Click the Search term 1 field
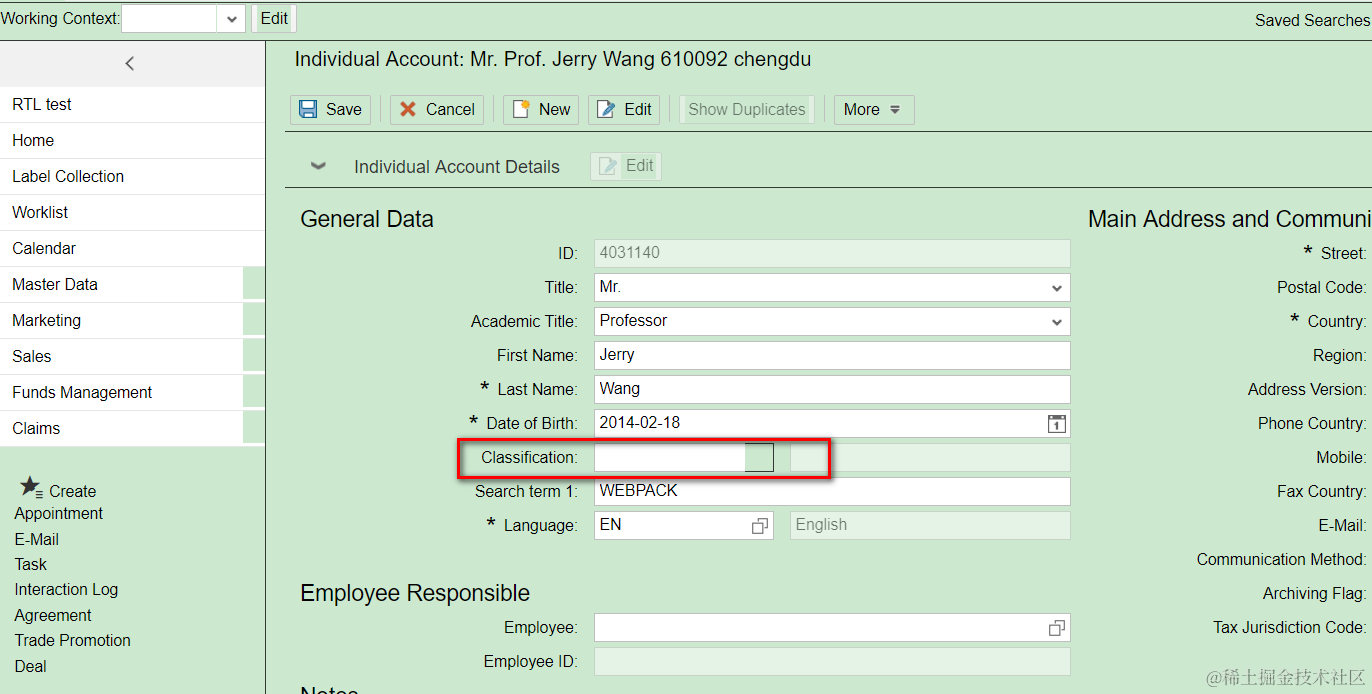Screen dimensions: 1372x694 pyautogui.click(x=832, y=492)
